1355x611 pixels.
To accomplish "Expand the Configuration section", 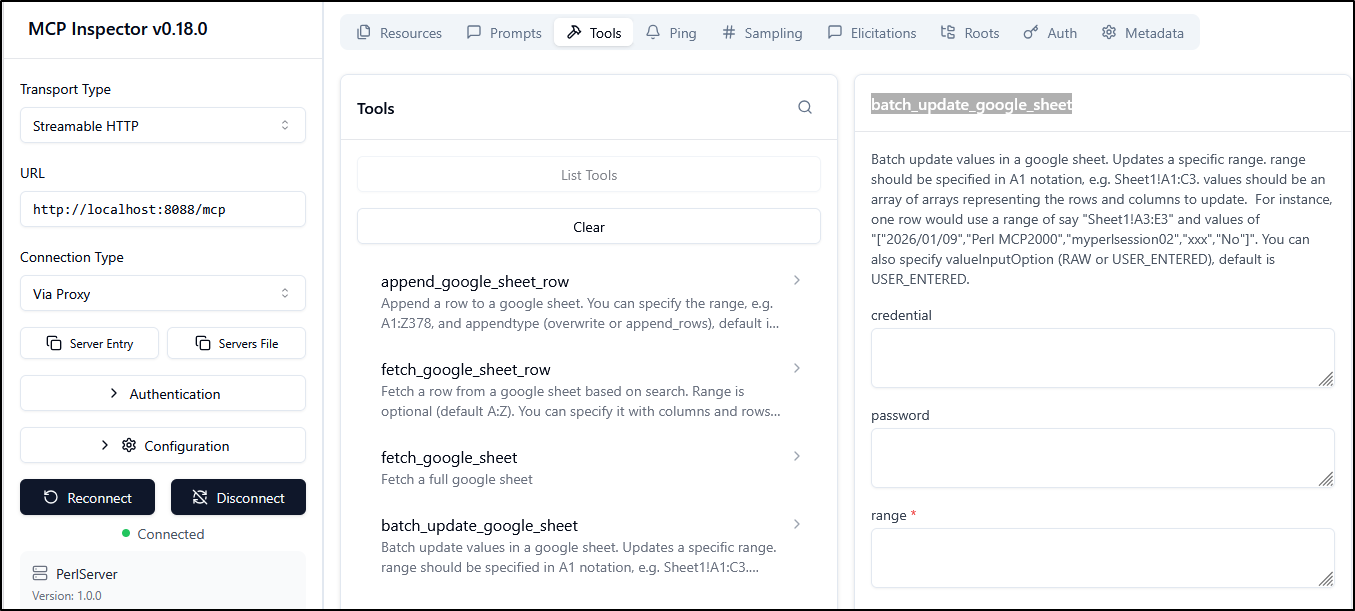I will click(163, 446).
